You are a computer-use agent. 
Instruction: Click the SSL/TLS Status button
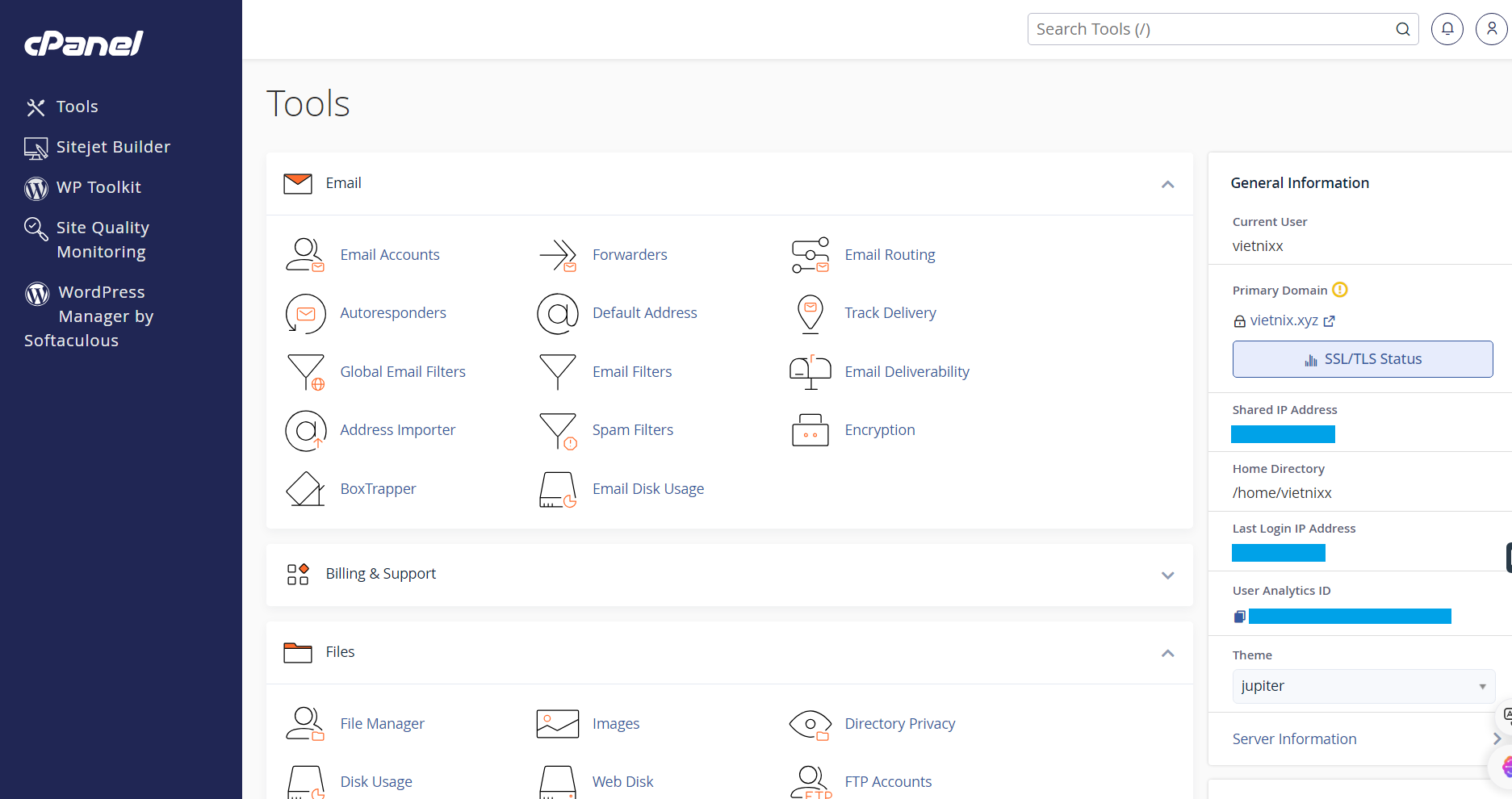coord(1362,359)
